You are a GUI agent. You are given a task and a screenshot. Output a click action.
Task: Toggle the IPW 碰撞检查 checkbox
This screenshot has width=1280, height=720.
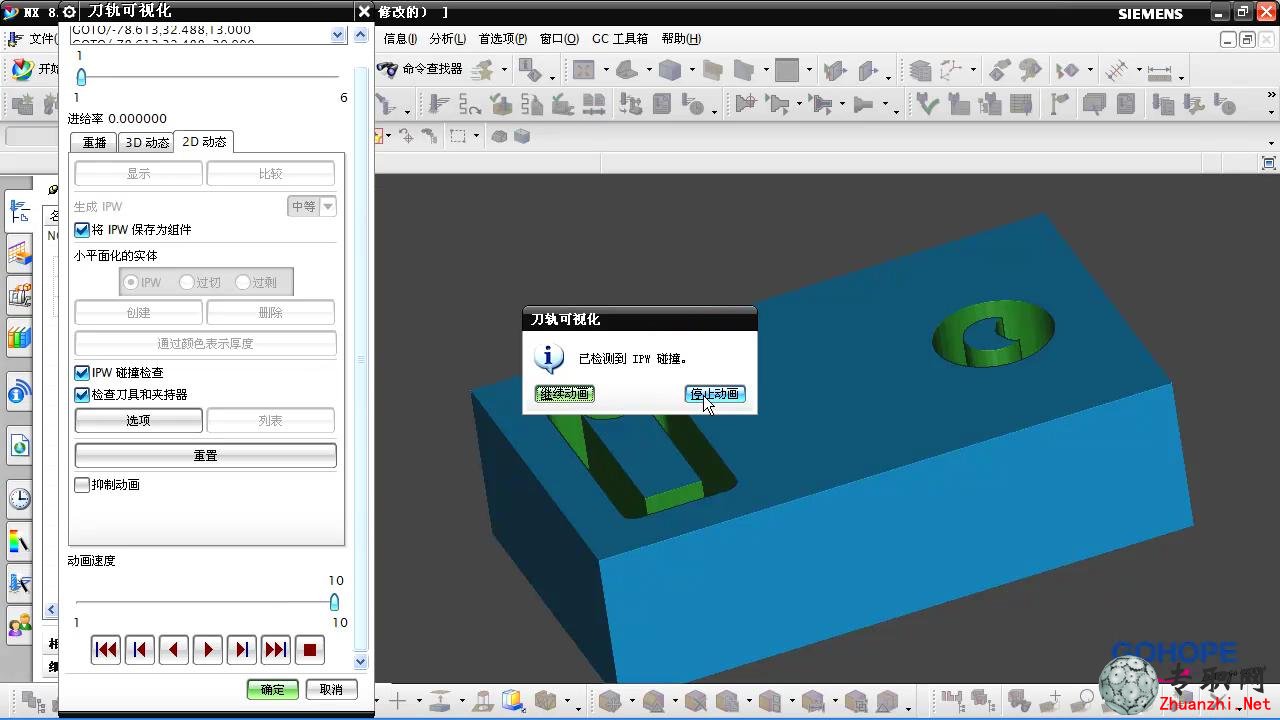tap(82, 373)
